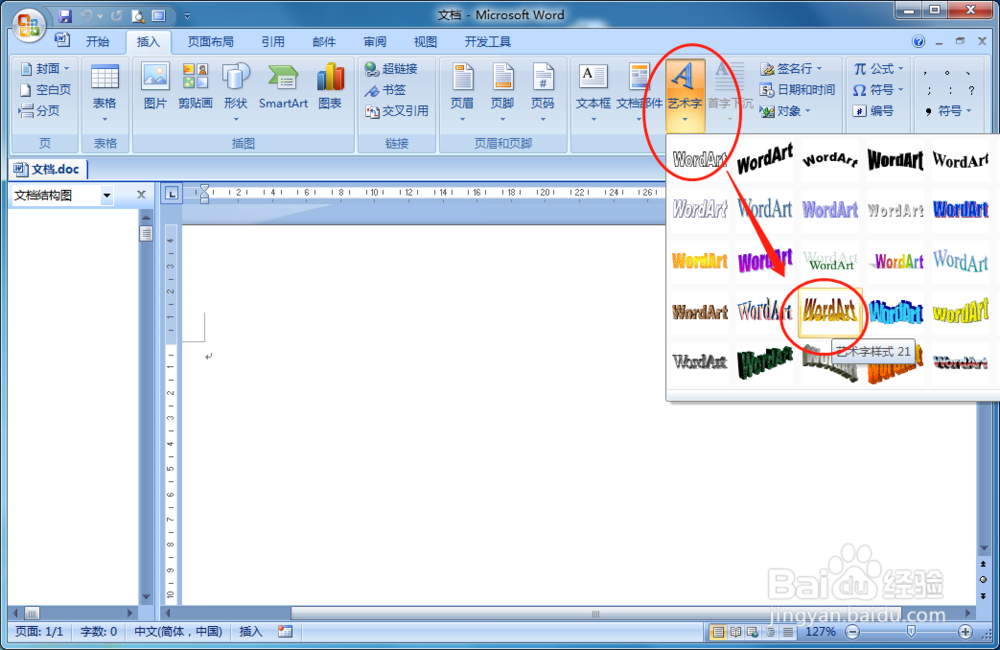Select the 文档.doc document tab

[48, 169]
